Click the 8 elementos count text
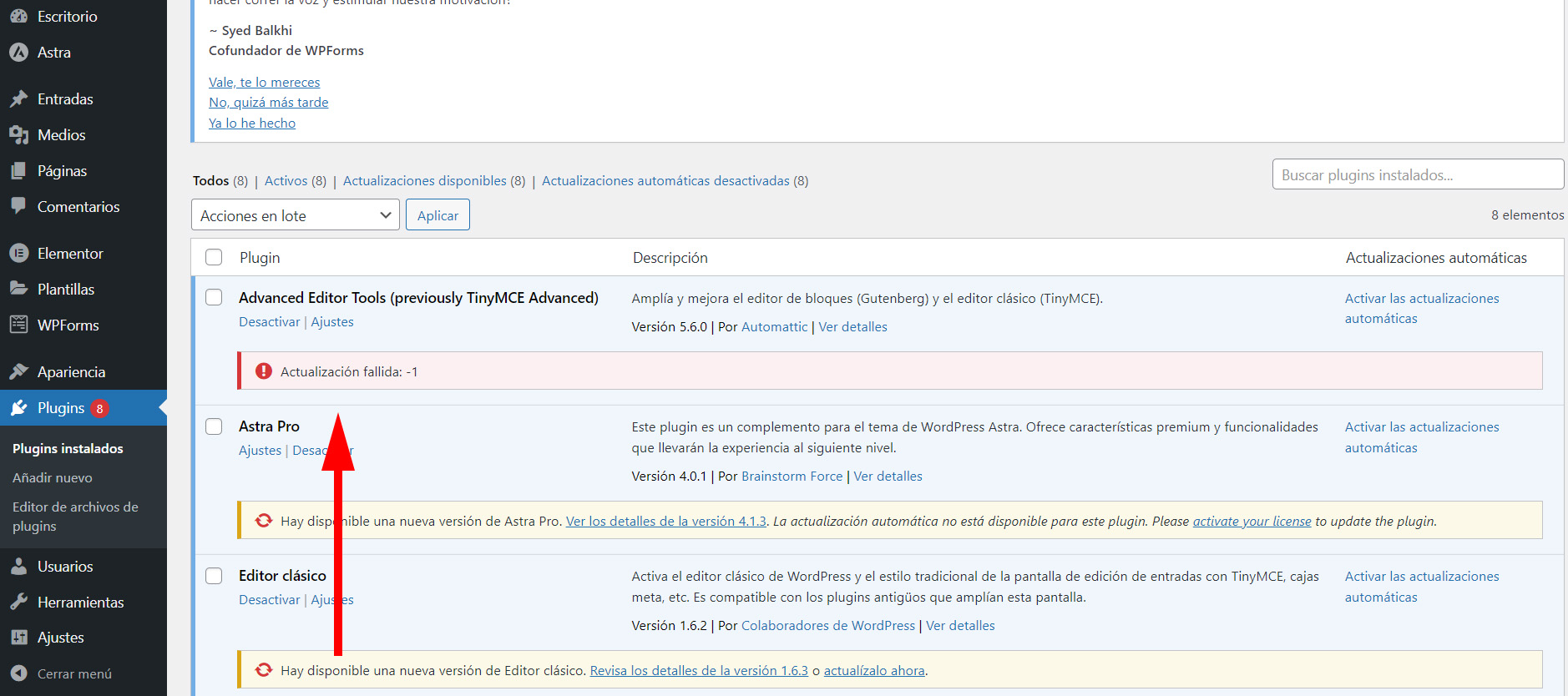 [1527, 214]
